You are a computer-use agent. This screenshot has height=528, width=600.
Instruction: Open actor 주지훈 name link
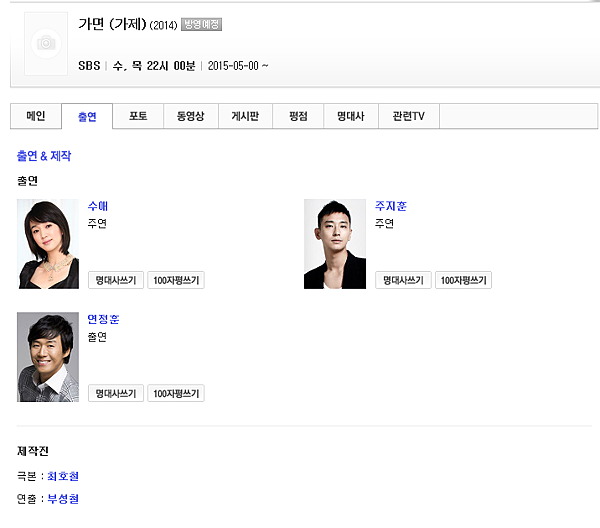391,206
